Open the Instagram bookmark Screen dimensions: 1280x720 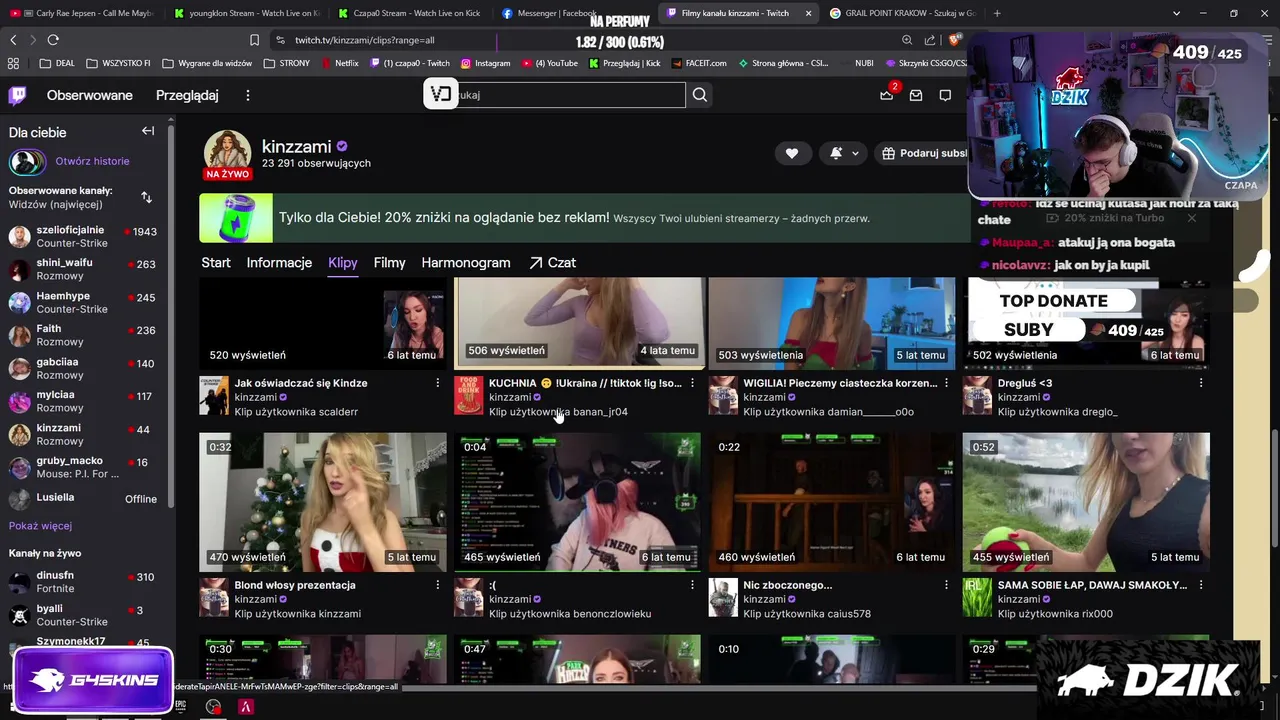click(485, 63)
